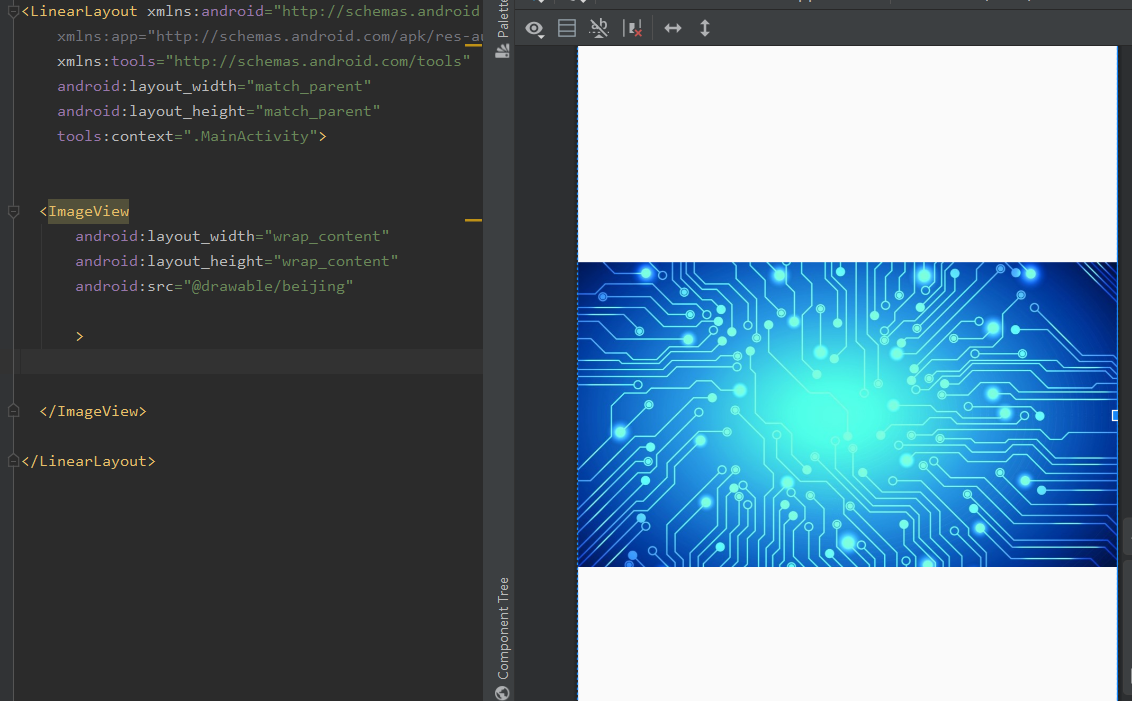The height and width of the screenshot is (701, 1132).
Task: Click LinearLayout android:layout_height="match_parent" line
Action: (x=219, y=110)
